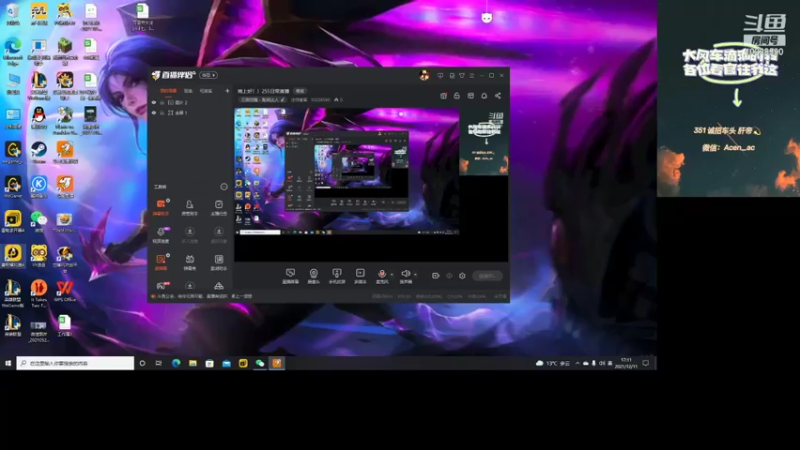Open the checkbox-square tool in toolbox top row
The height and width of the screenshot is (450, 800).
219,207
